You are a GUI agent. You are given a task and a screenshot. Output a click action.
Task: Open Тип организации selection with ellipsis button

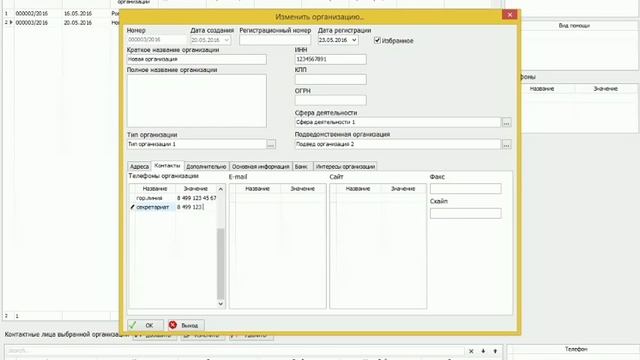(271, 144)
